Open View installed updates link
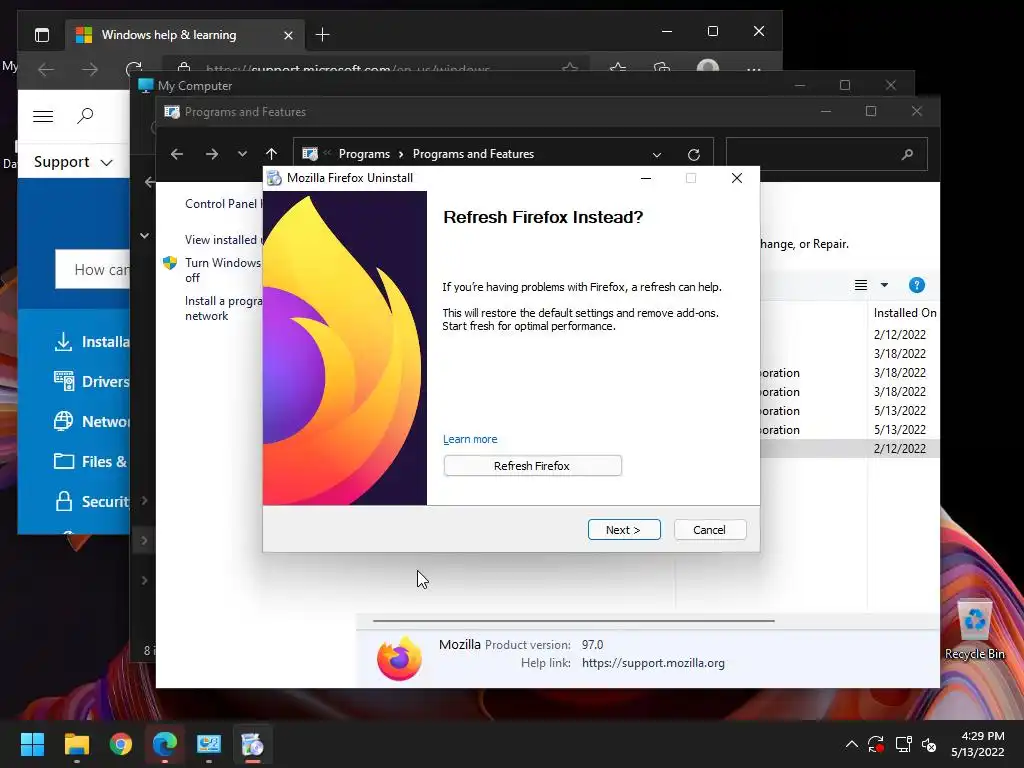 pos(222,240)
